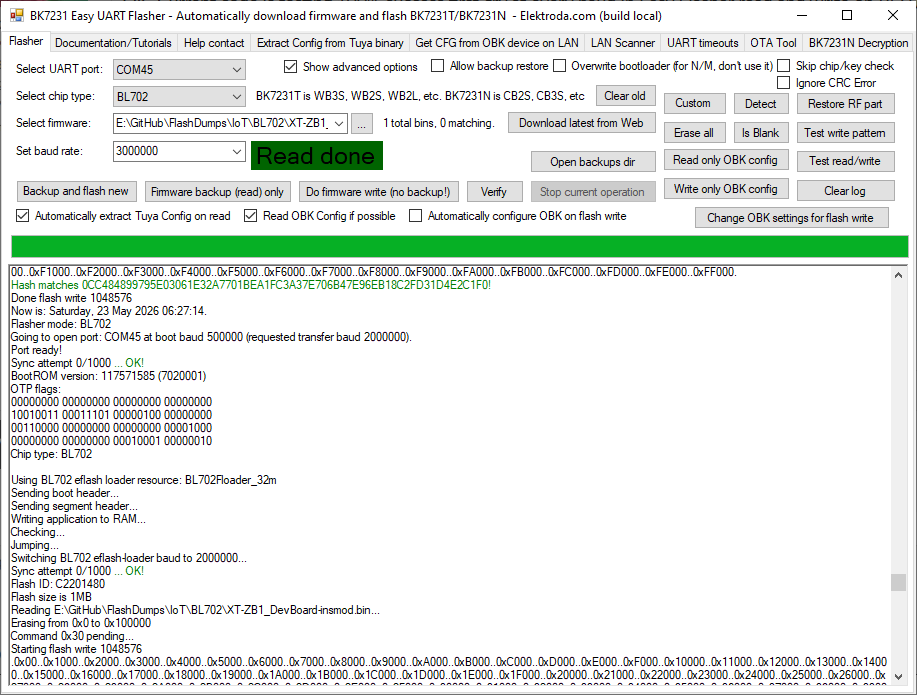Image resolution: width=917 pixels, height=695 pixels.
Task: Click the Clear log button
Action: click(846, 191)
